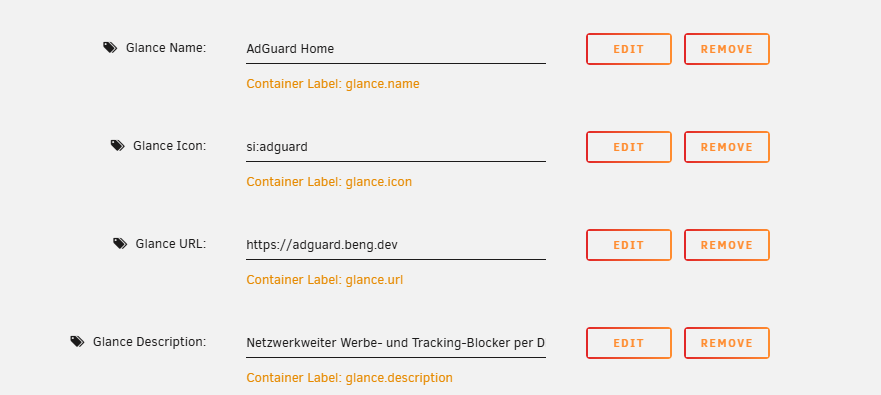Click the Container Label: glance.description text
Viewport: 881px width, 395px height.
[x=349, y=378]
